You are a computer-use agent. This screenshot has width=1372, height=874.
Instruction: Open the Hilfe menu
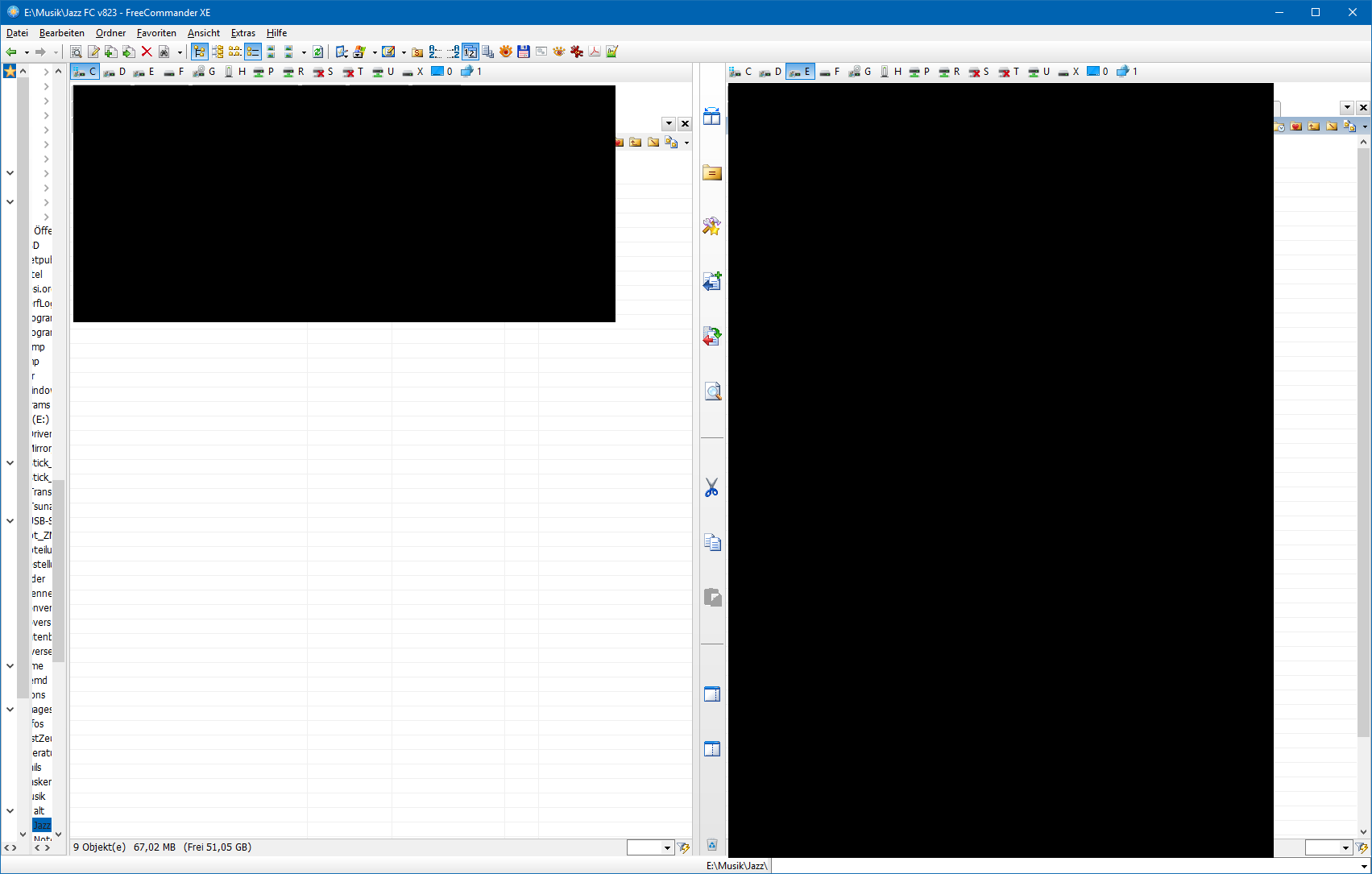pyautogui.click(x=276, y=33)
